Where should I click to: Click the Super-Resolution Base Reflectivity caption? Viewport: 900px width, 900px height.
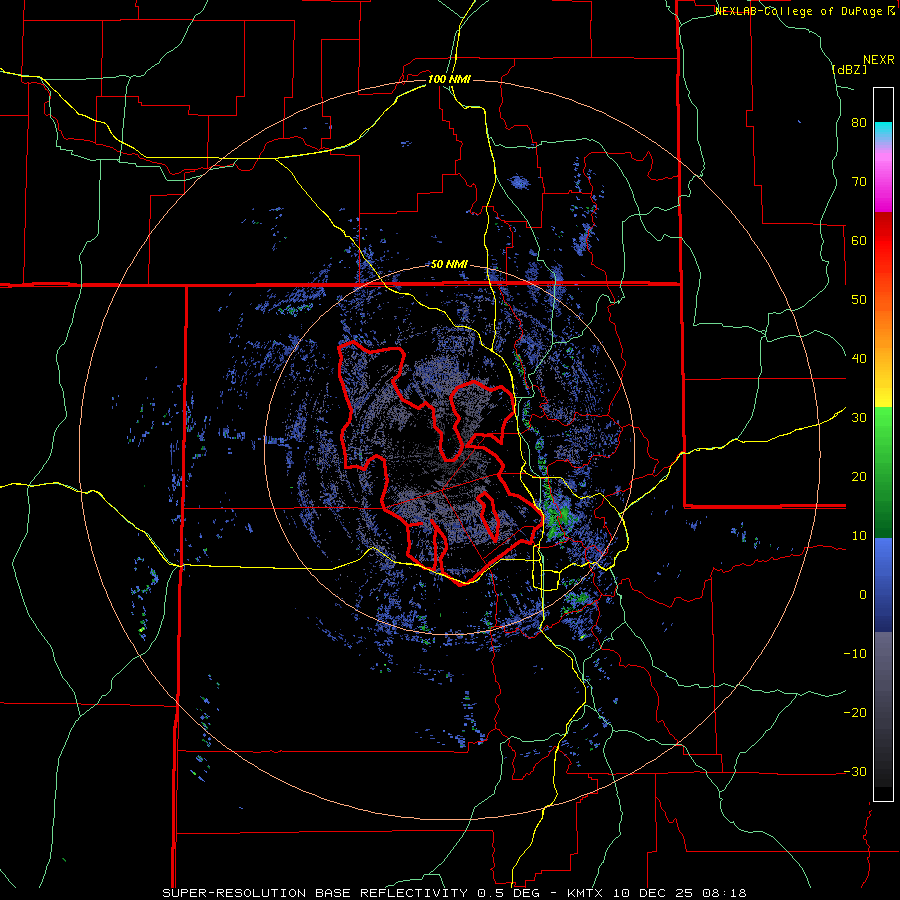(x=454, y=893)
